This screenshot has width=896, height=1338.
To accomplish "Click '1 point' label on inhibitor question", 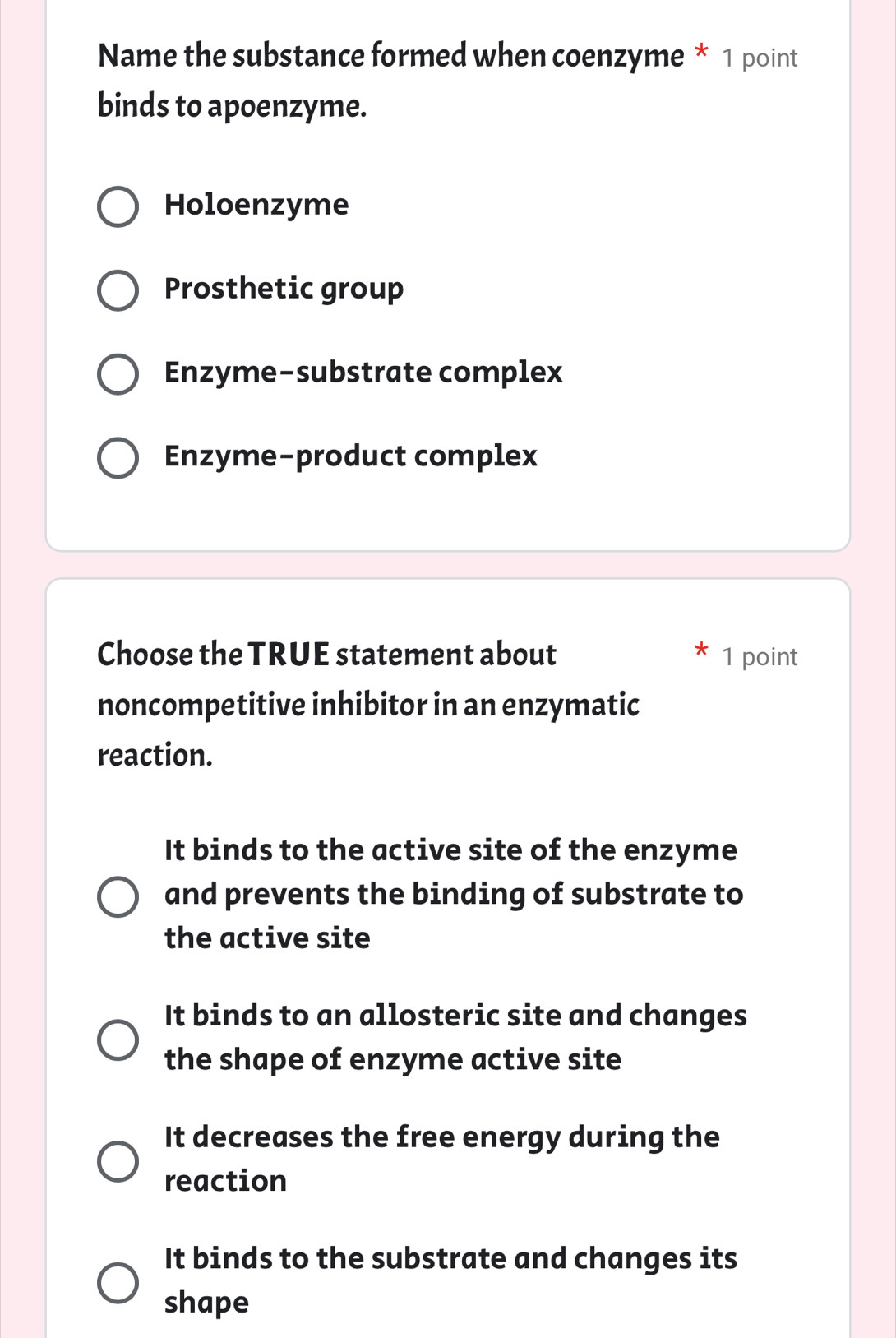I will click(x=760, y=657).
